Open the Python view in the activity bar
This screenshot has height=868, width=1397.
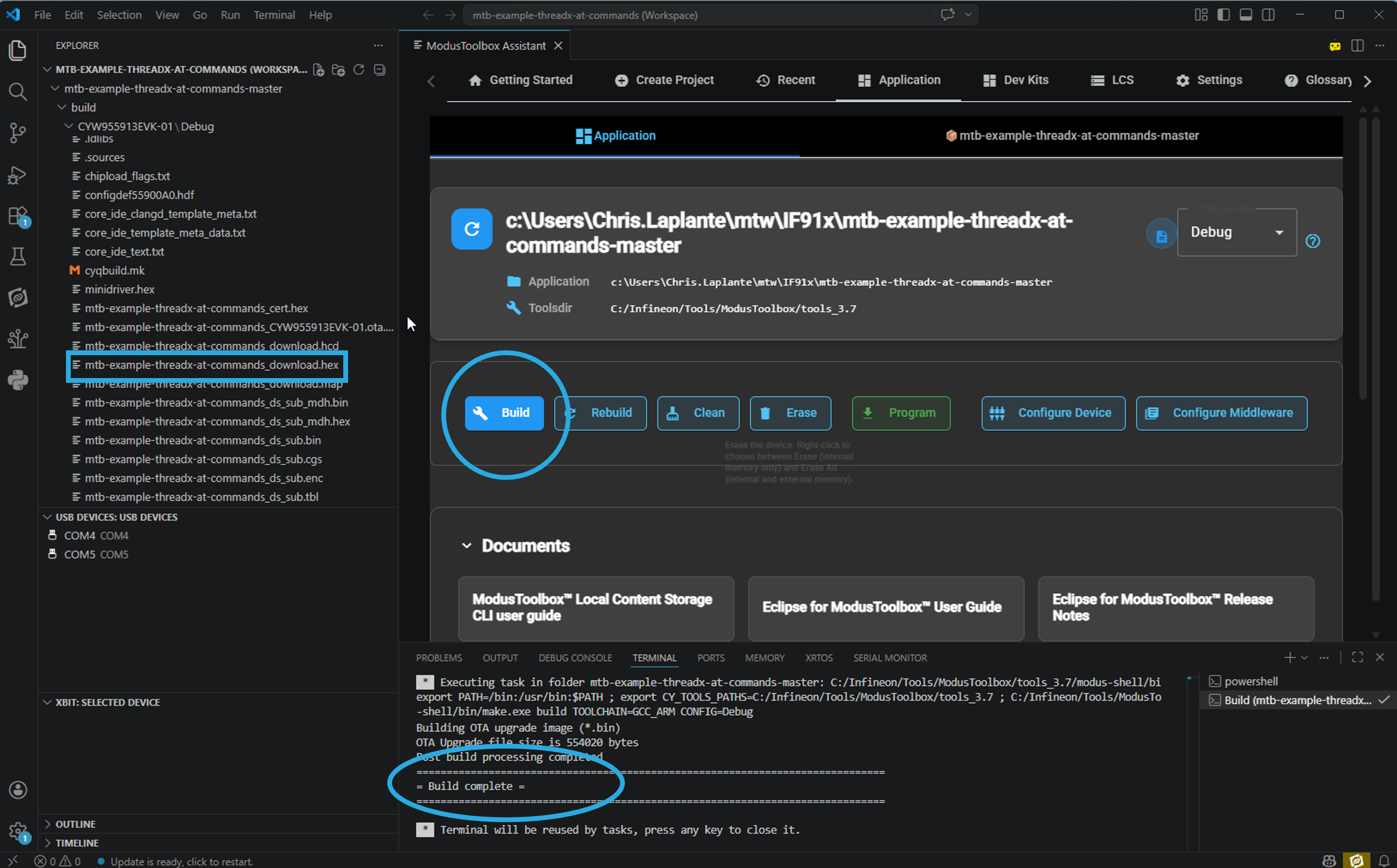click(18, 380)
